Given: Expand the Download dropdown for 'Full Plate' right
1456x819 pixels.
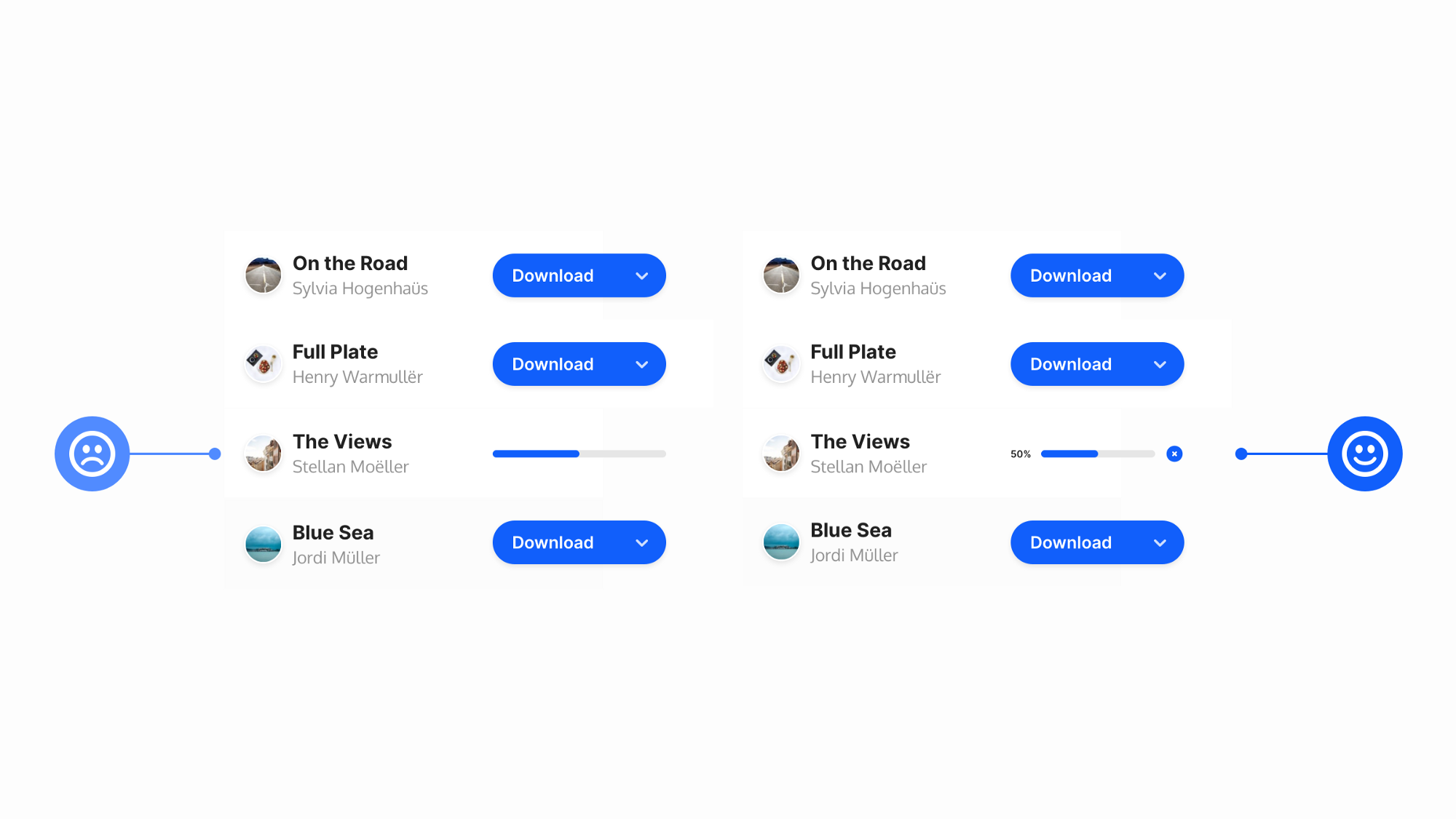Looking at the screenshot, I should coord(1159,364).
